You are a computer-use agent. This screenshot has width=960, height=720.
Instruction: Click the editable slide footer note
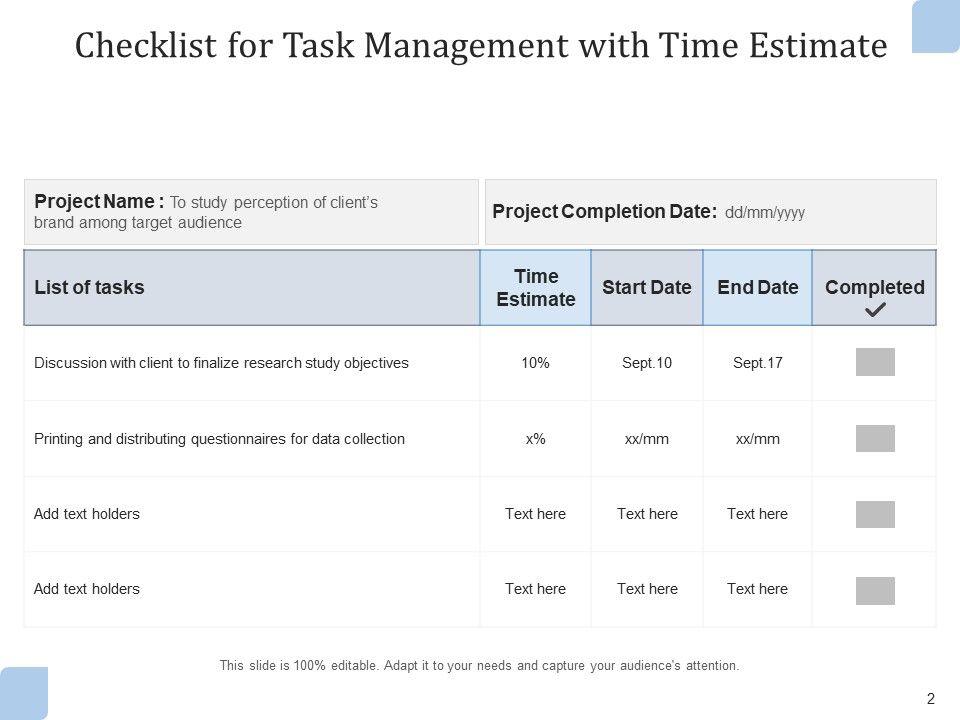pyautogui.click(x=479, y=665)
